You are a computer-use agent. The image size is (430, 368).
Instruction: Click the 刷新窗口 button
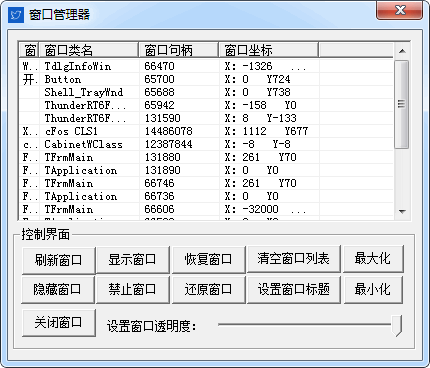(59, 260)
